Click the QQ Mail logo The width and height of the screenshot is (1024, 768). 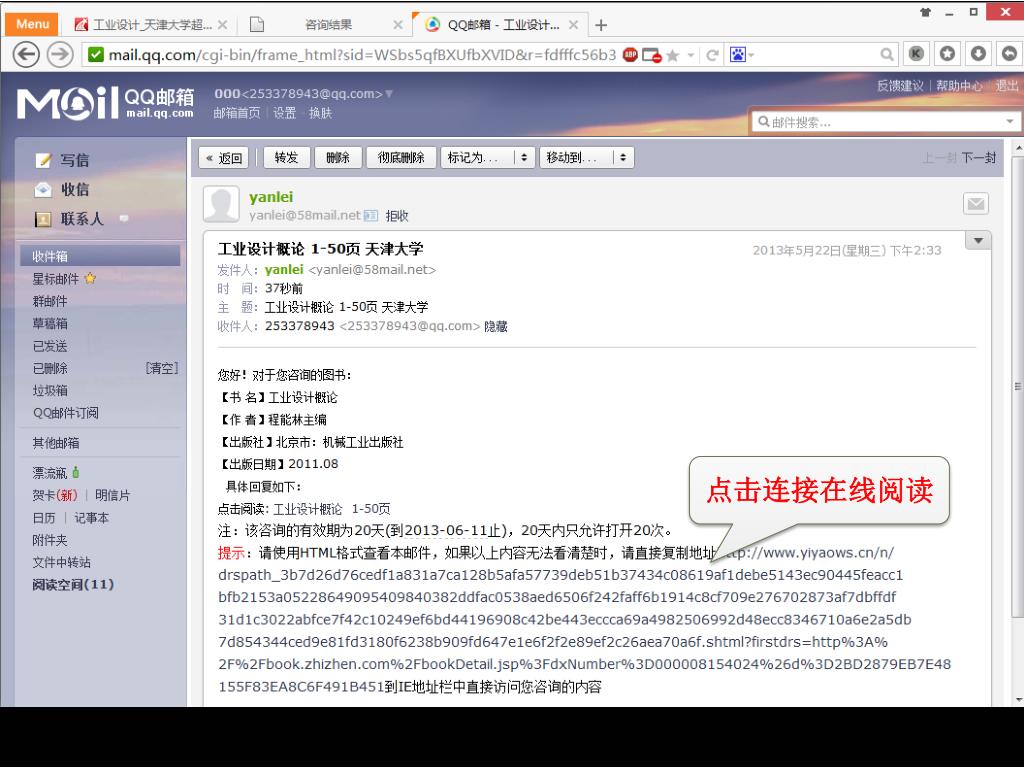tap(105, 103)
